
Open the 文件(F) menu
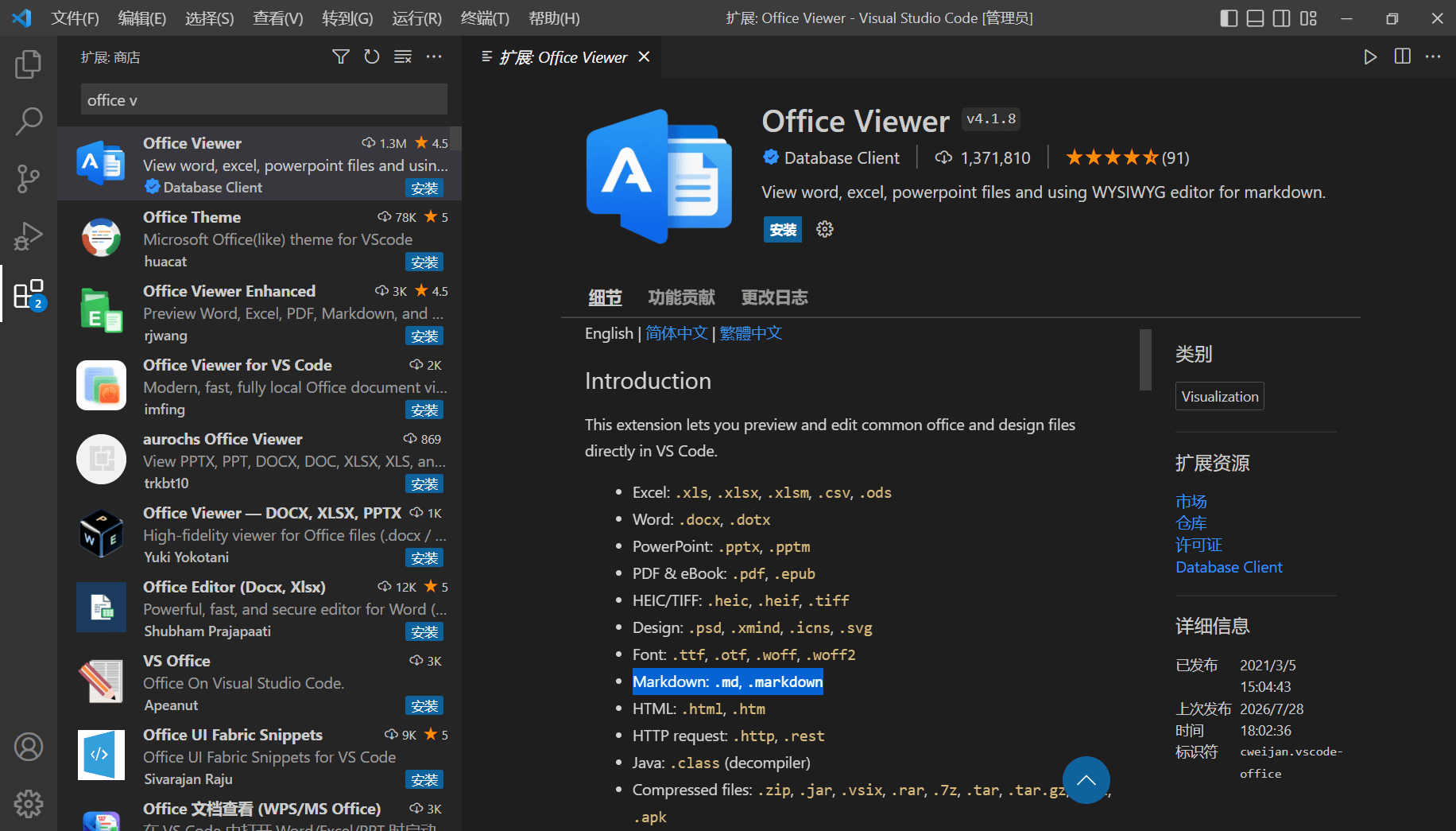[75, 17]
